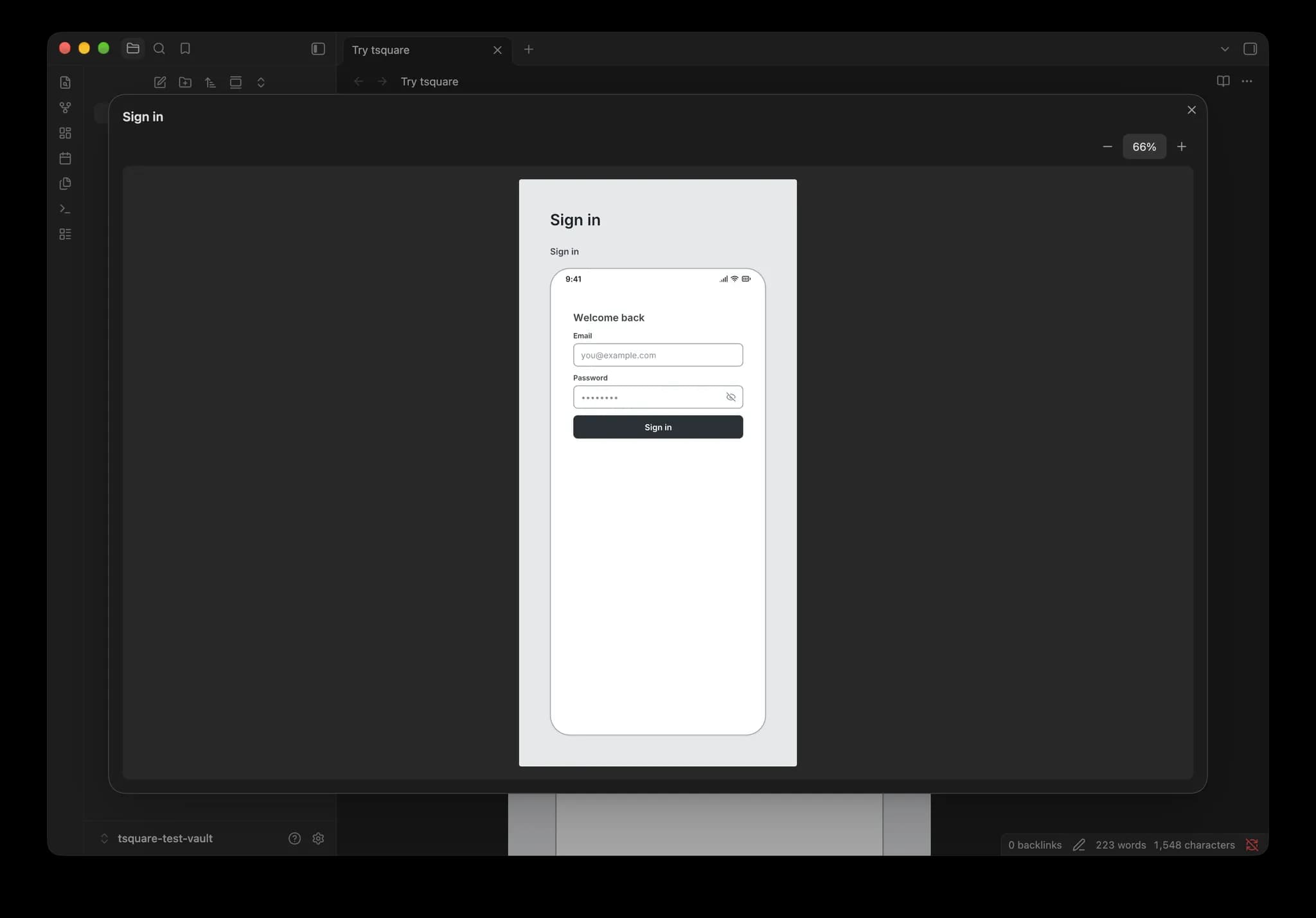Open the settings gear icon
The height and width of the screenshot is (918, 1316).
point(318,839)
